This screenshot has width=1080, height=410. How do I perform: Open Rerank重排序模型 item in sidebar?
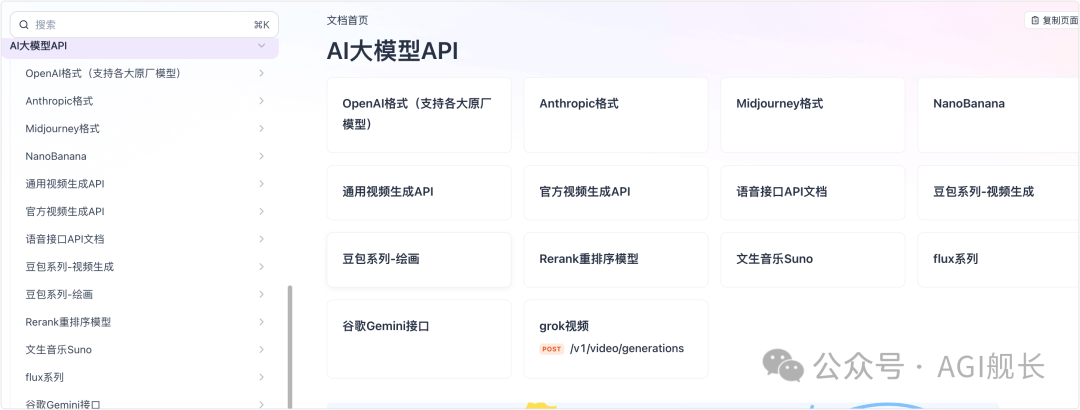(68, 322)
